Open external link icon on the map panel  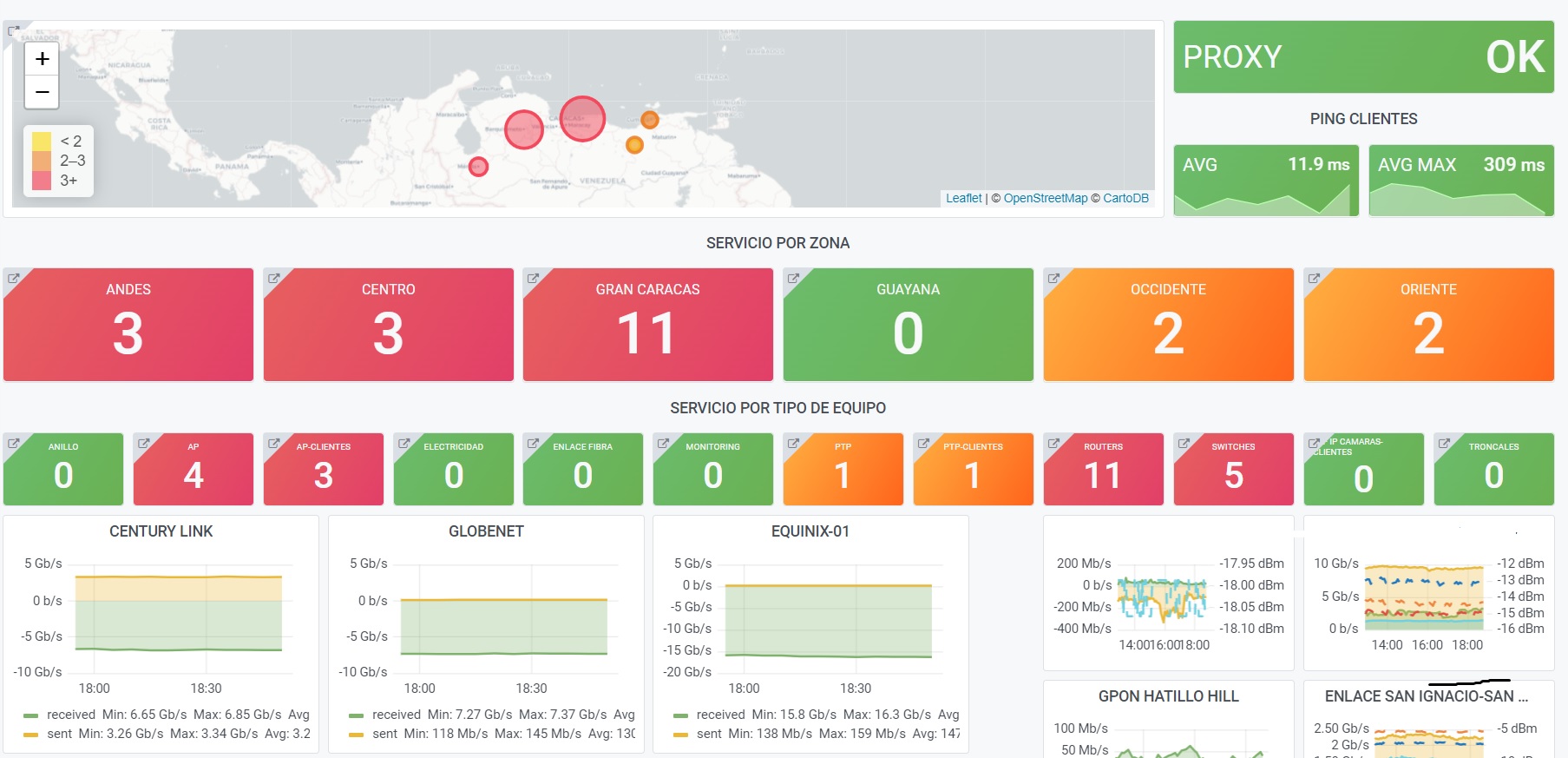pos(14,31)
